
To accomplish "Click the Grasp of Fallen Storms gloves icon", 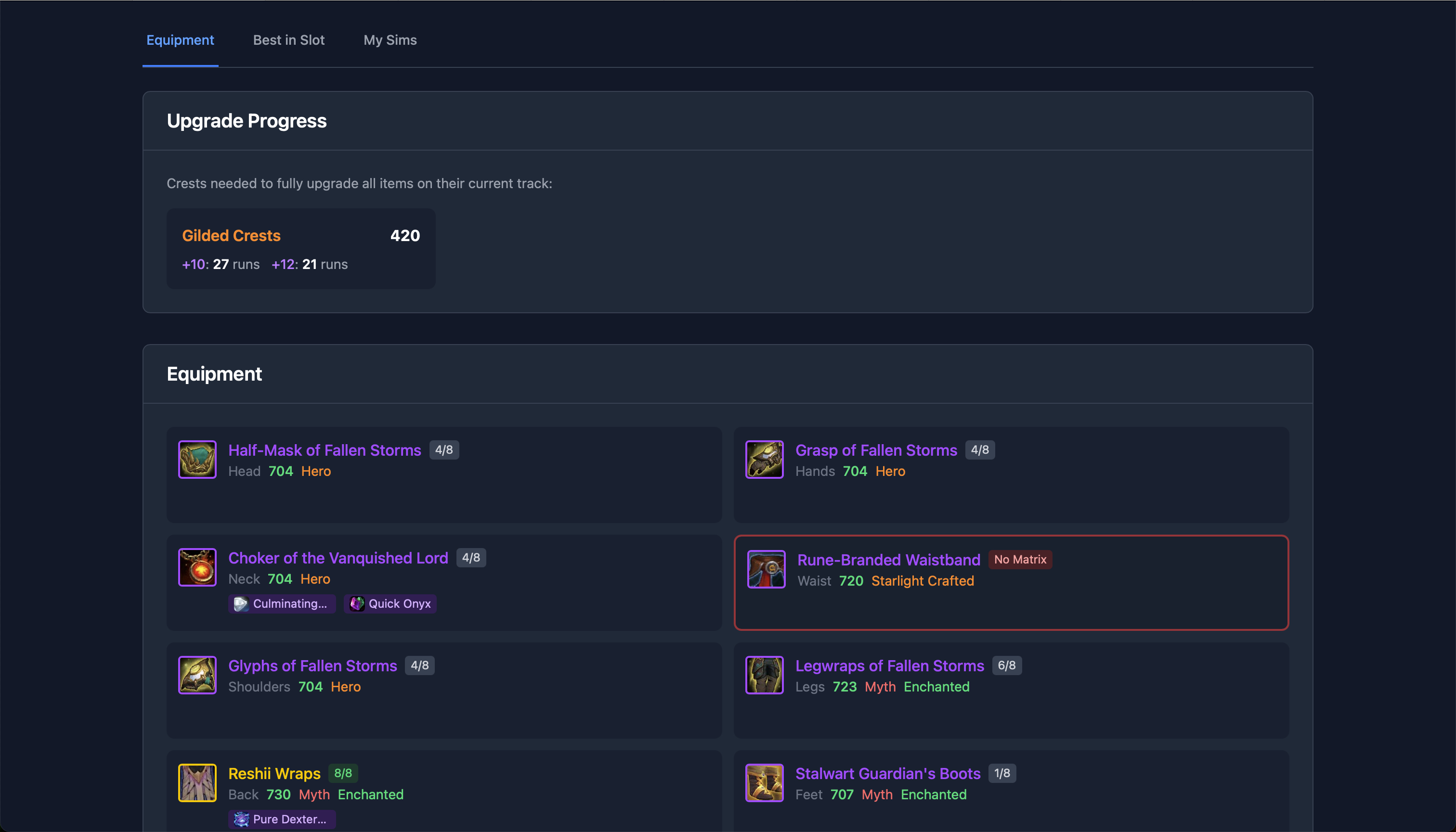I will pyautogui.click(x=764, y=460).
